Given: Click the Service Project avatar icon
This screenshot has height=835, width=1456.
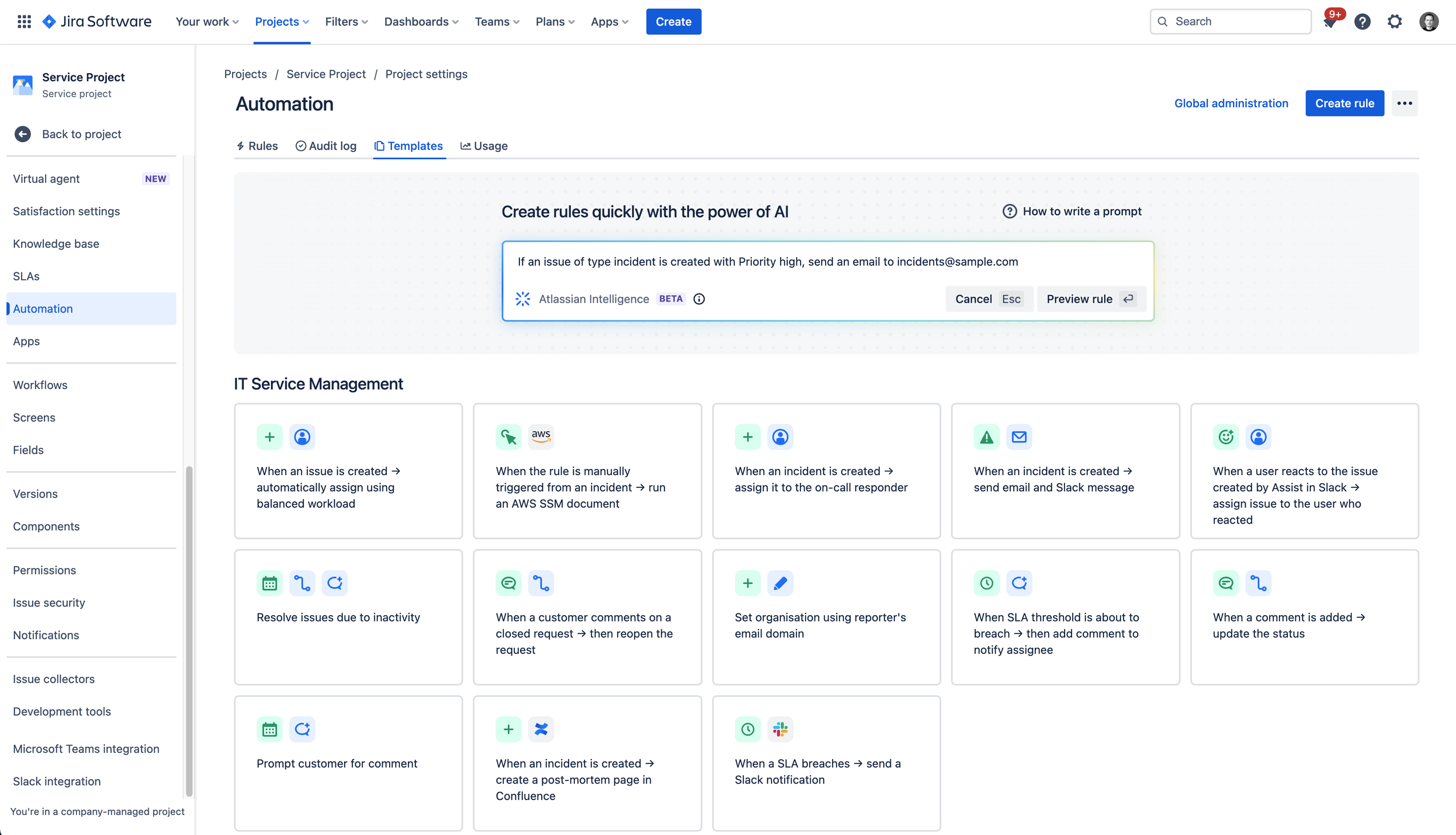Looking at the screenshot, I should tap(23, 85).
